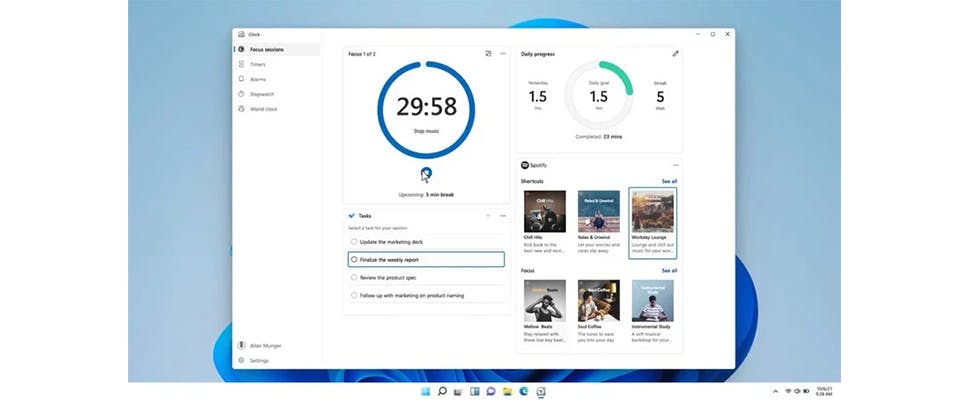Open the Windows Start menu

click(x=426, y=391)
